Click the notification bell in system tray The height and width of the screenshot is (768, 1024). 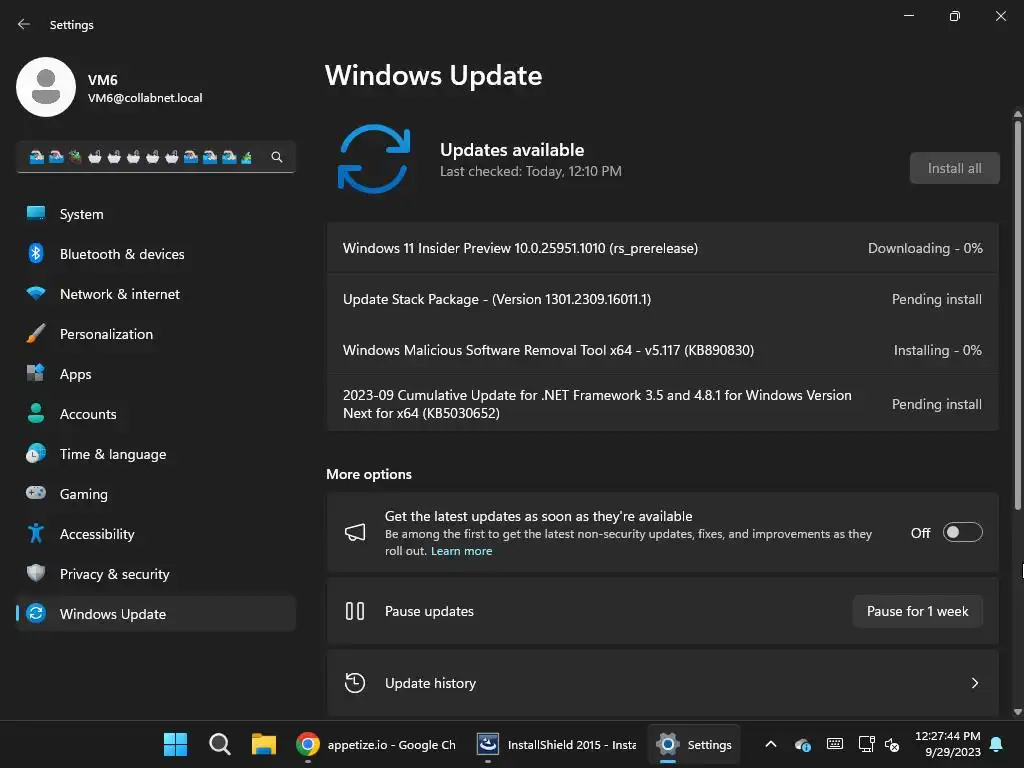point(997,744)
